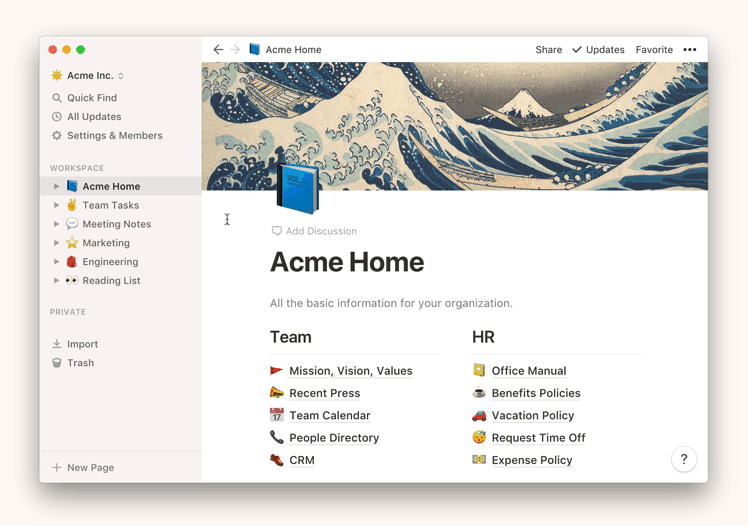This screenshot has width=748, height=526.
Task: Click the blue book icon in breadcrumb
Action: [x=255, y=49]
